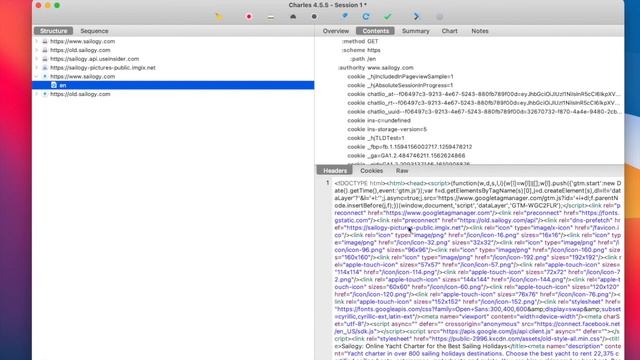Select the chatlio_at cookie row
This screenshot has width=640, height=360.
pos(469,94)
